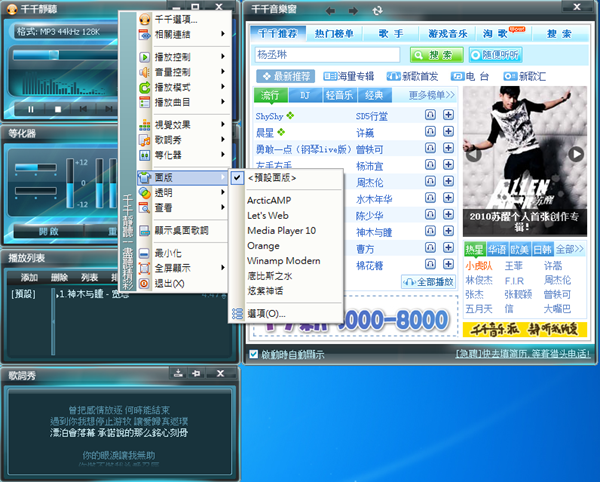Viewport: 600px width, 482px height.
Task: Click the refresh icon in 千千音樂窗 title bar
Action: coord(377,10)
